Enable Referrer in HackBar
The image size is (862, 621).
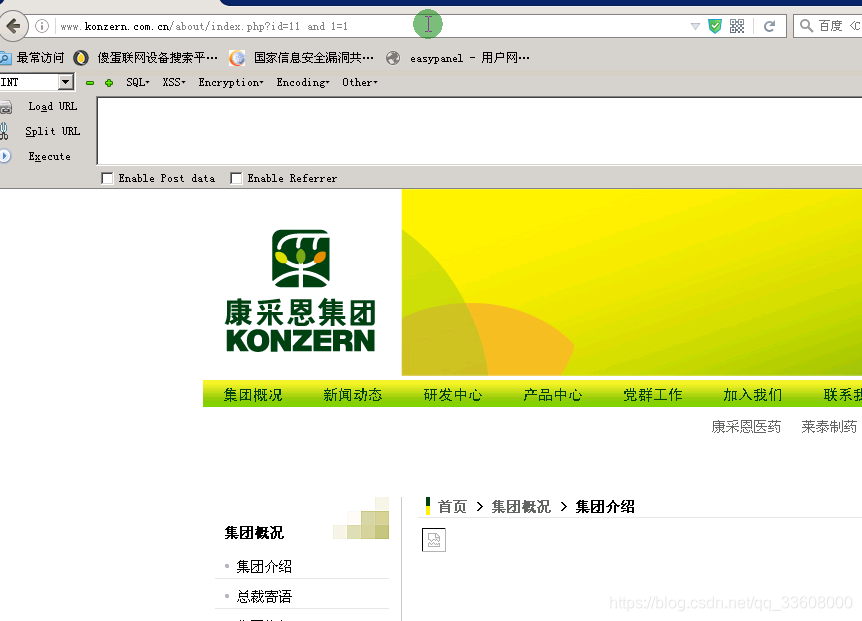(x=236, y=178)
